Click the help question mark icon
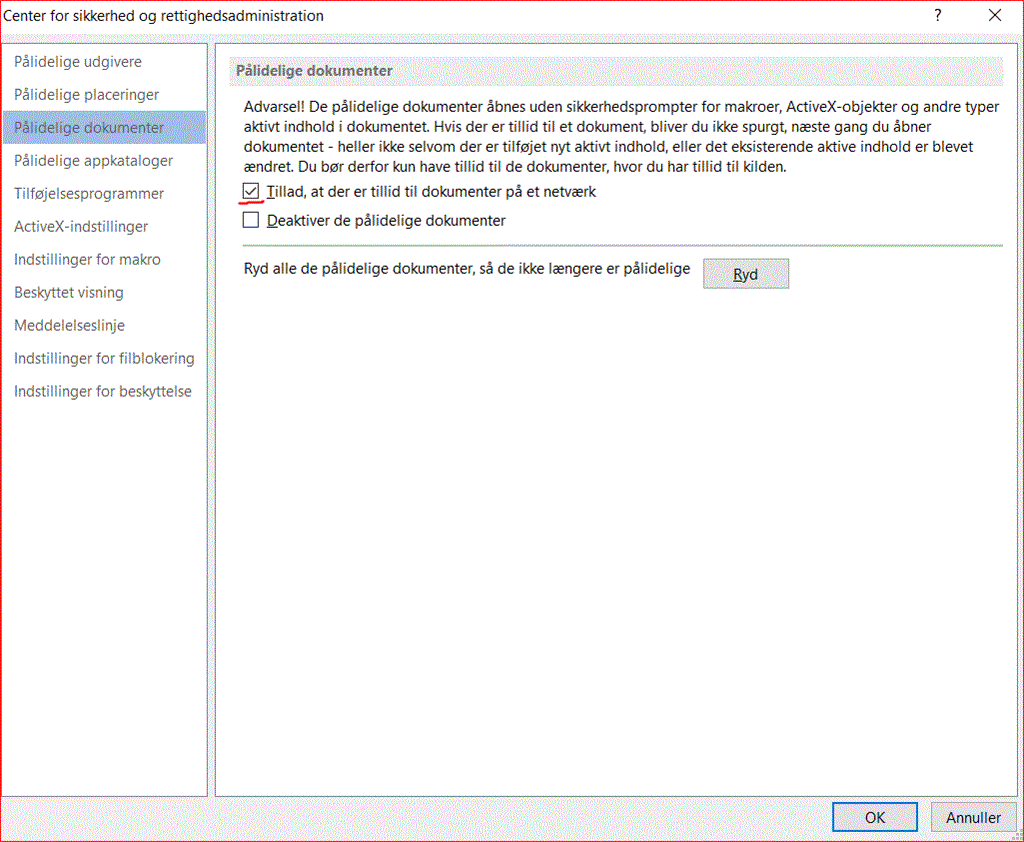Screen dimensions: 1024x842 pos(938,15)
